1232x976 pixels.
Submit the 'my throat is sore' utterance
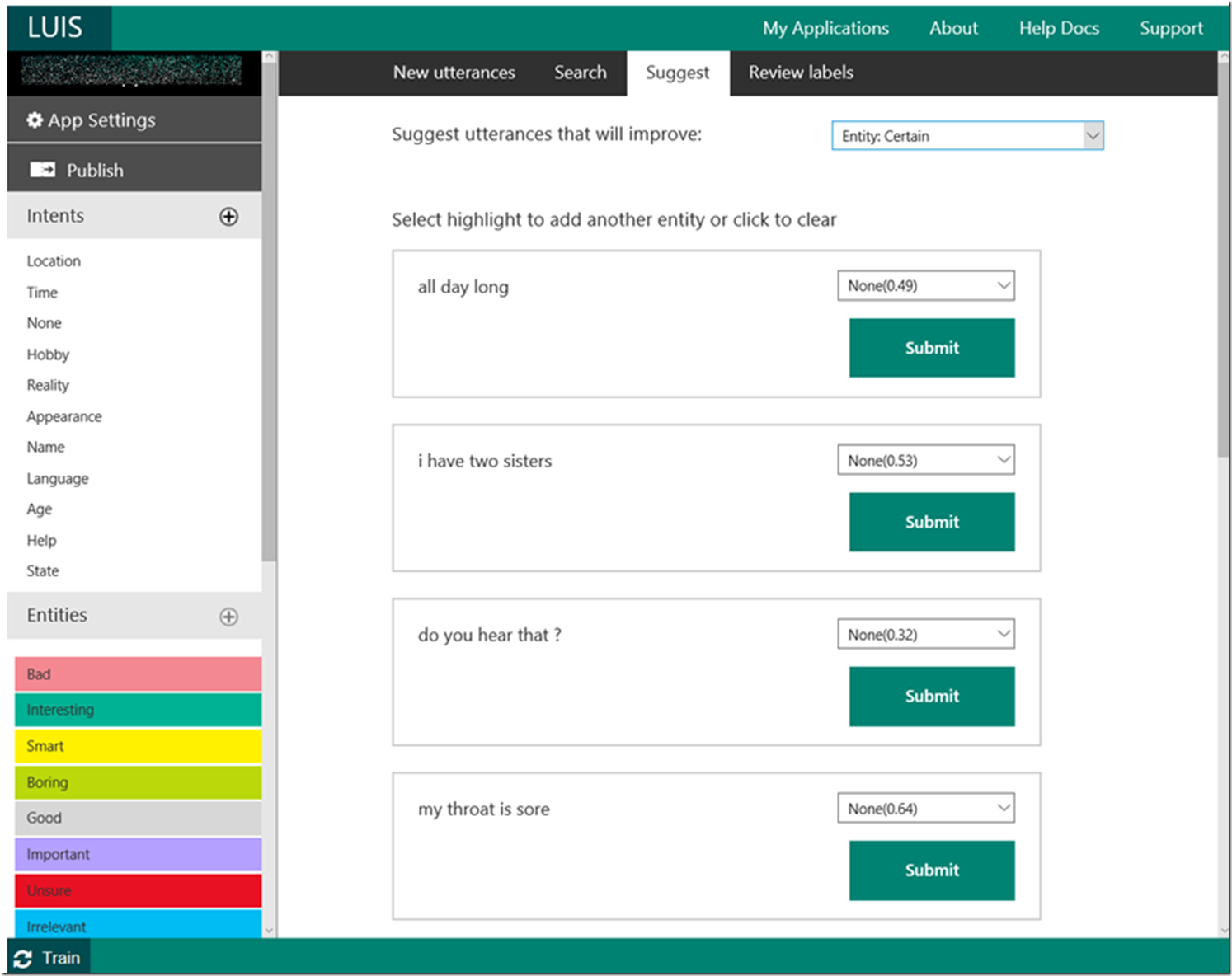tap(932, 870)
